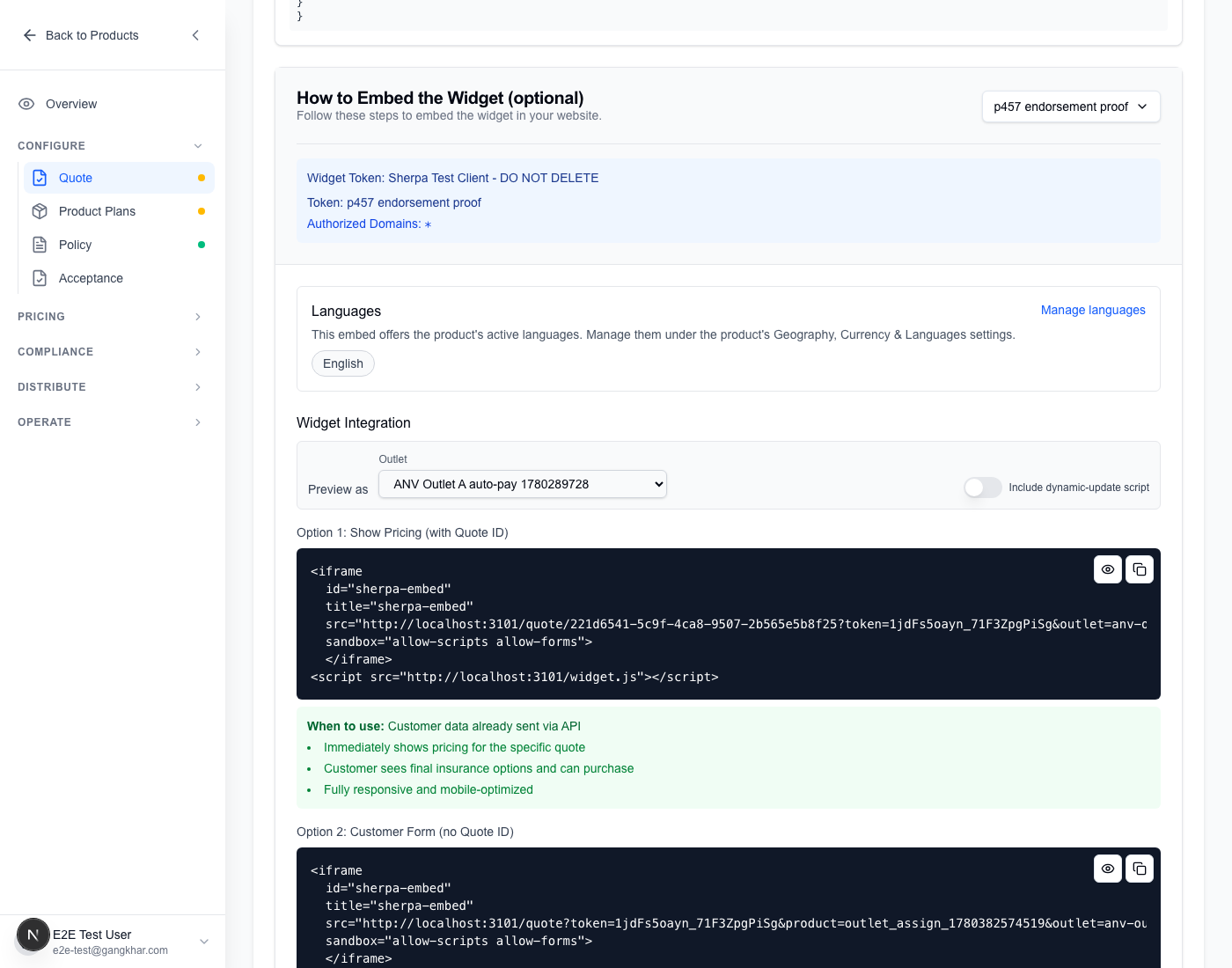The height and width of the screenshot is (968, 1232).
Task: Expand the DISTRIBUTE section
Action: click(x=198, y=387)
